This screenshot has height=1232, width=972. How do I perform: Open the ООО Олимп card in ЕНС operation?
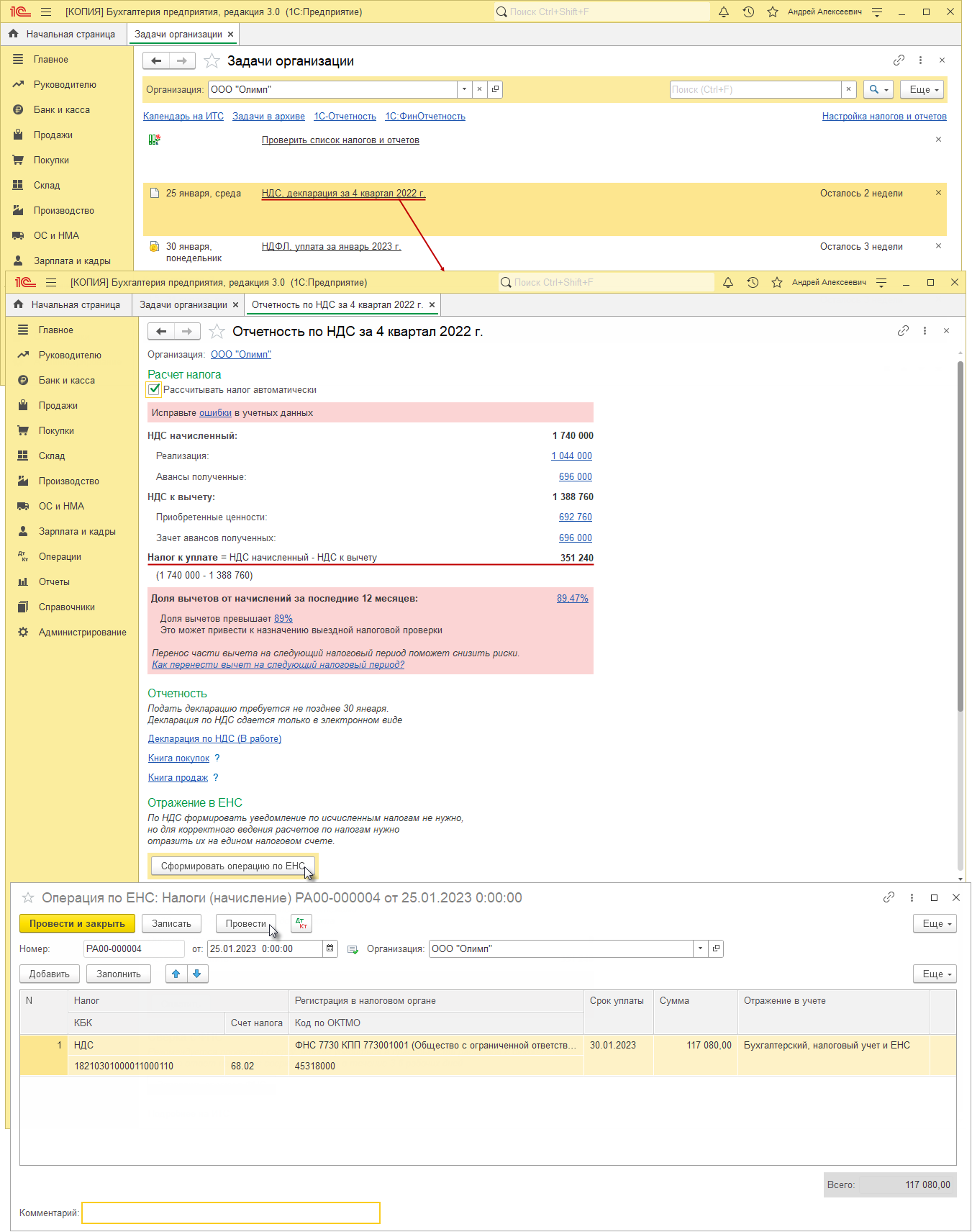pyautogui.click(x=716, y=948)
